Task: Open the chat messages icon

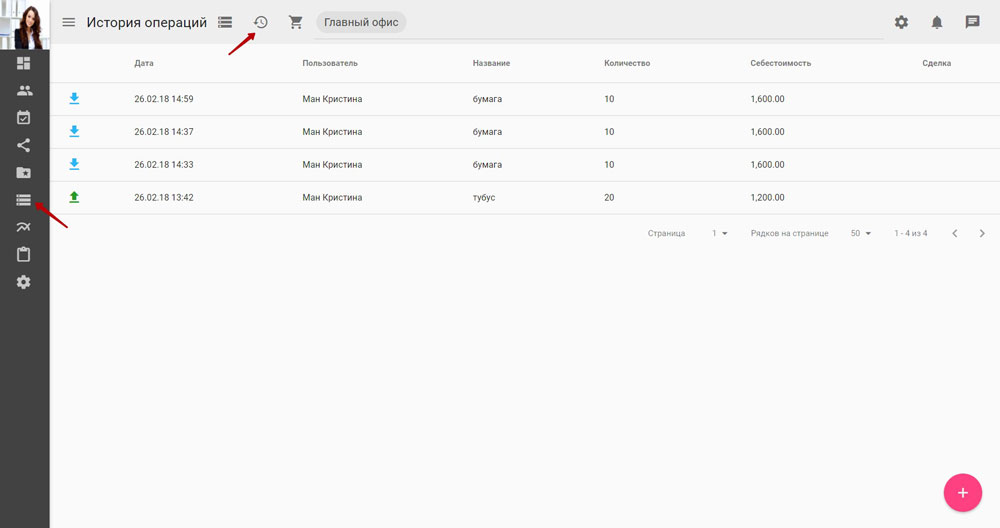Action: (972, 22)
